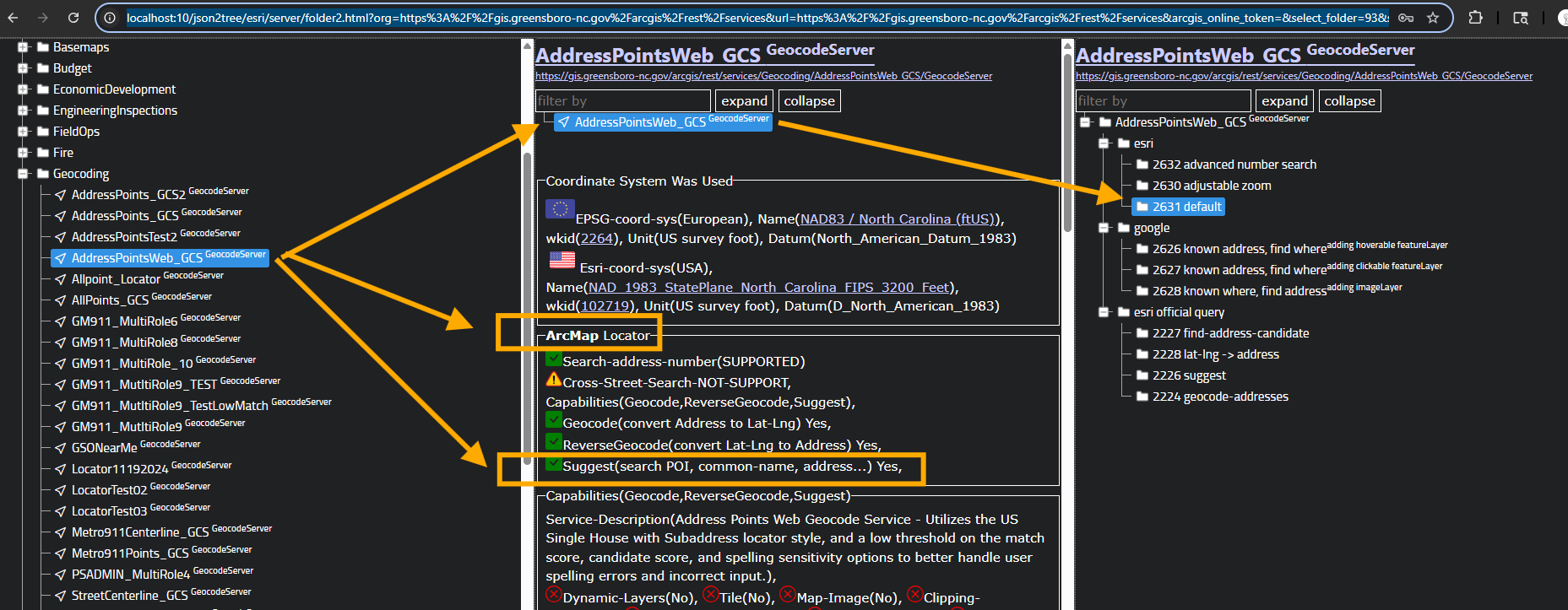
Task: Reload the page with browser refresh icon
Action: 73,18
